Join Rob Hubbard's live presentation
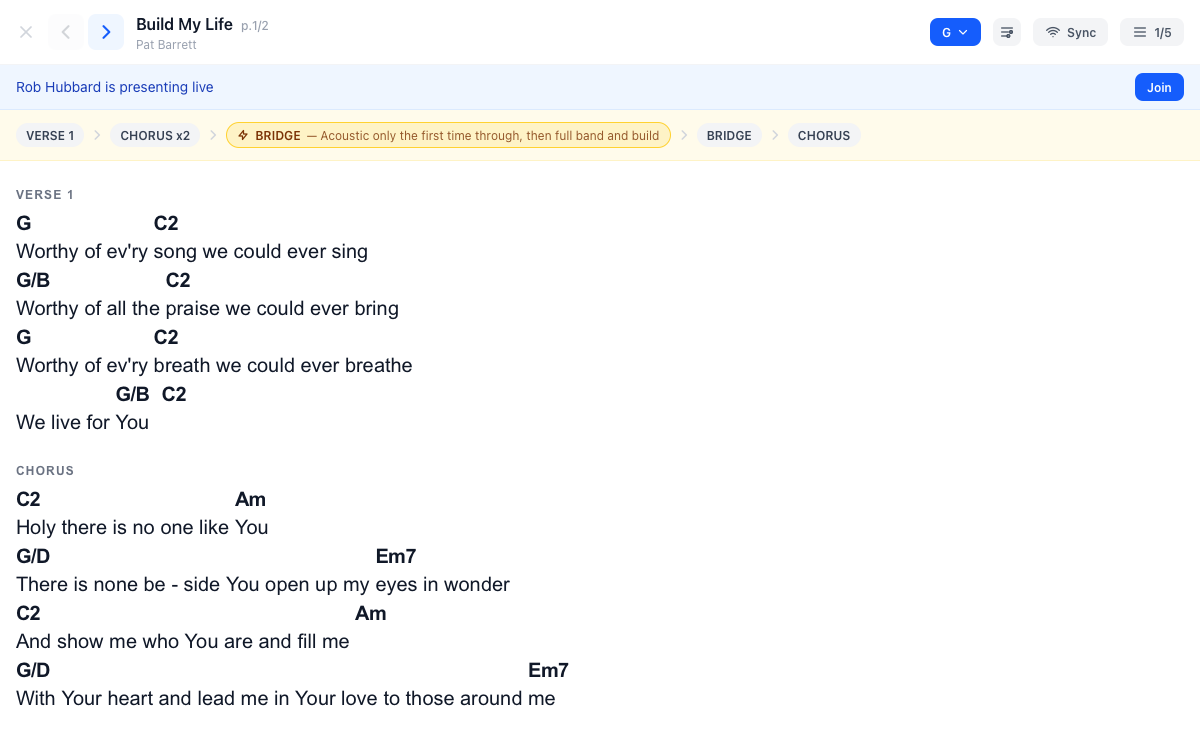Image resolution: width=1200 pixels, height=750 pixels. (x=1159, y=87)
